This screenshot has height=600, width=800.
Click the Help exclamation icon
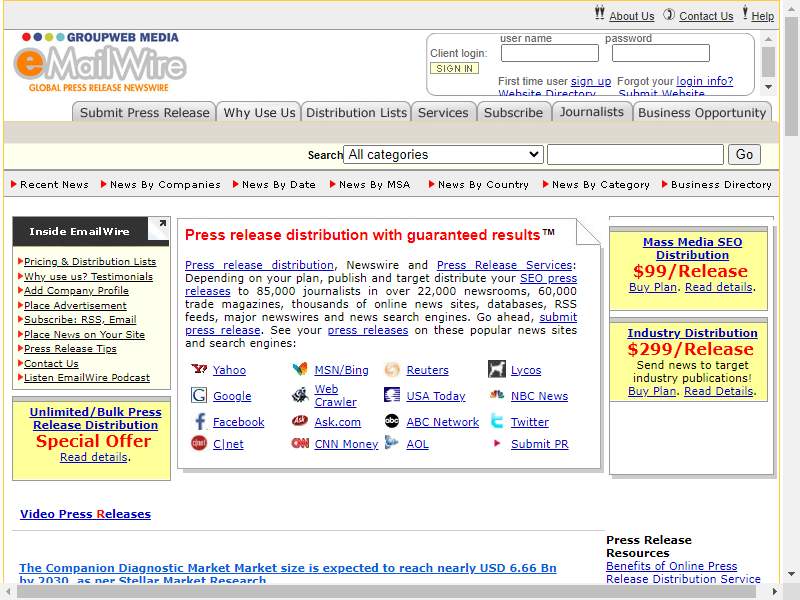(745, 12)
